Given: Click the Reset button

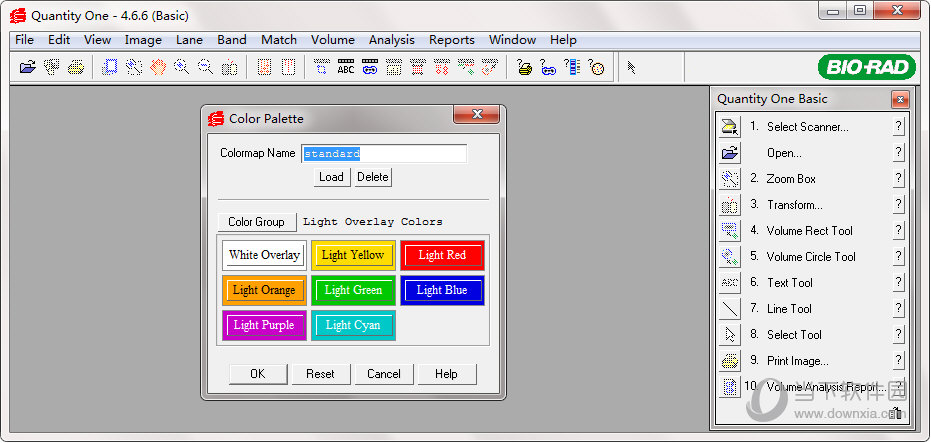Looking at the screenshot, I should pyautogui.click(x=321, y=374).
